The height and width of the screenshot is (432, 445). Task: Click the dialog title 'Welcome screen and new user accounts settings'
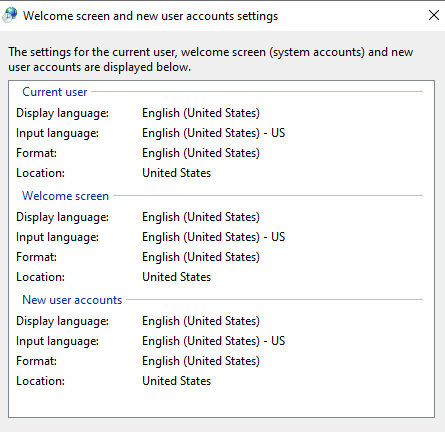(150, 16)
